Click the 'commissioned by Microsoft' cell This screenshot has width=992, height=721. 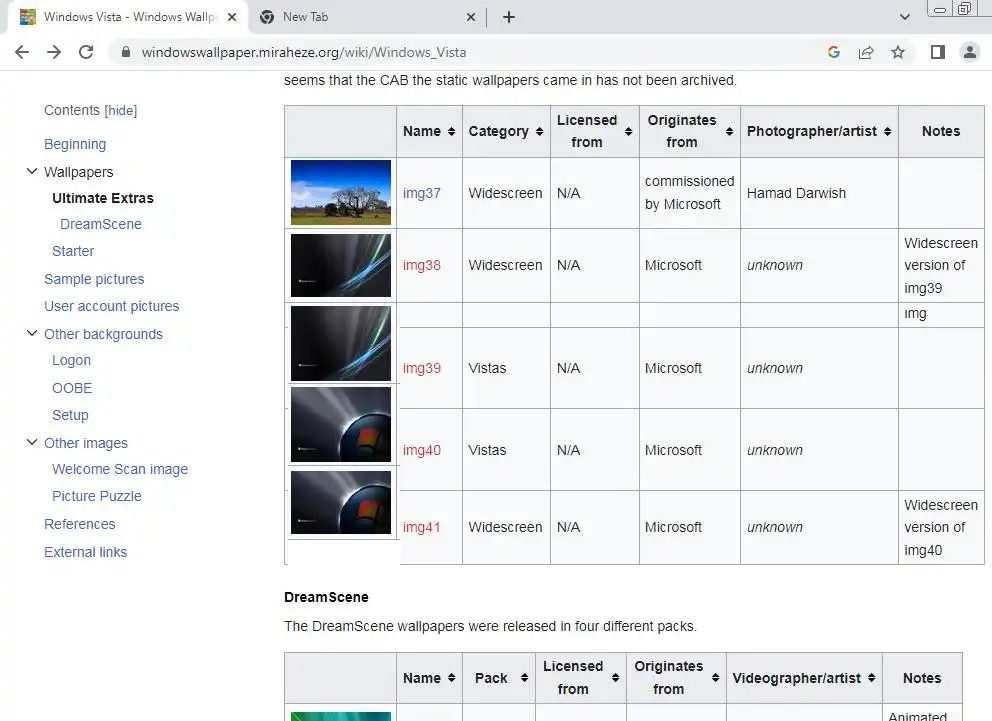tap(690, 192)
